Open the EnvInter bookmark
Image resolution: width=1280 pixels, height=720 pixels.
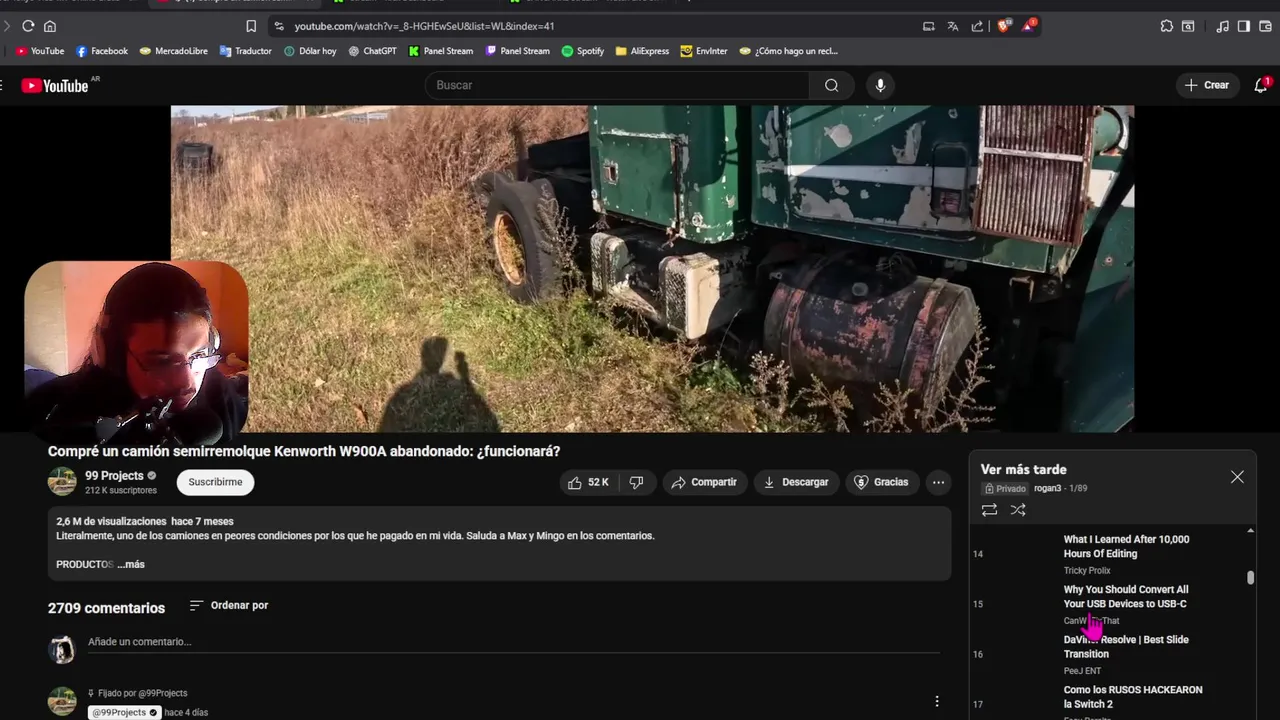click(x=704, y=51)
